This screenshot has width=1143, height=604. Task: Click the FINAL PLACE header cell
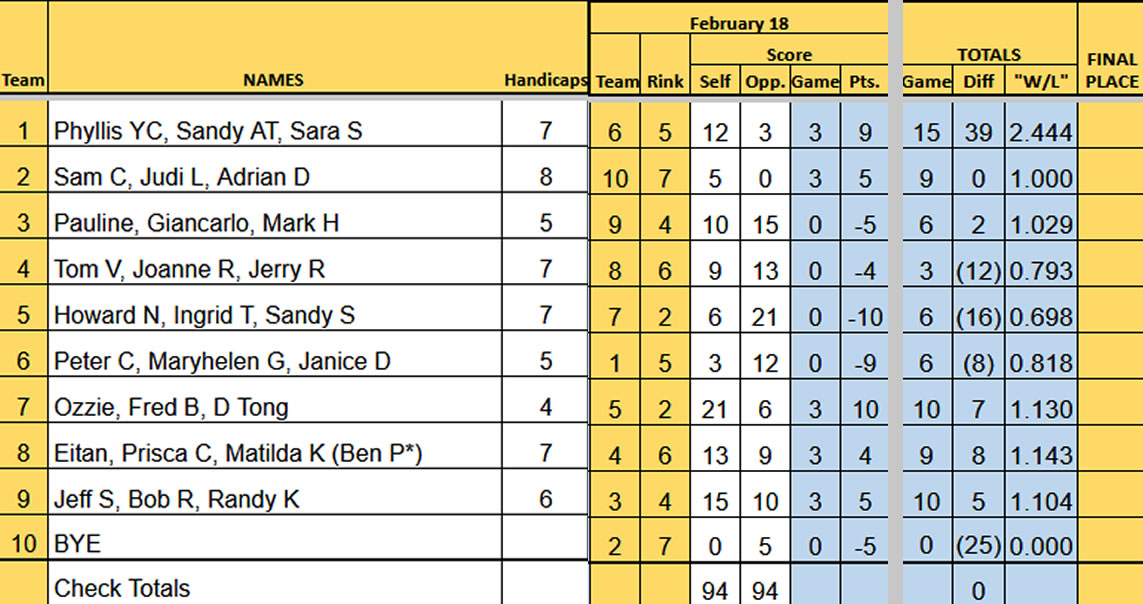1110,70
